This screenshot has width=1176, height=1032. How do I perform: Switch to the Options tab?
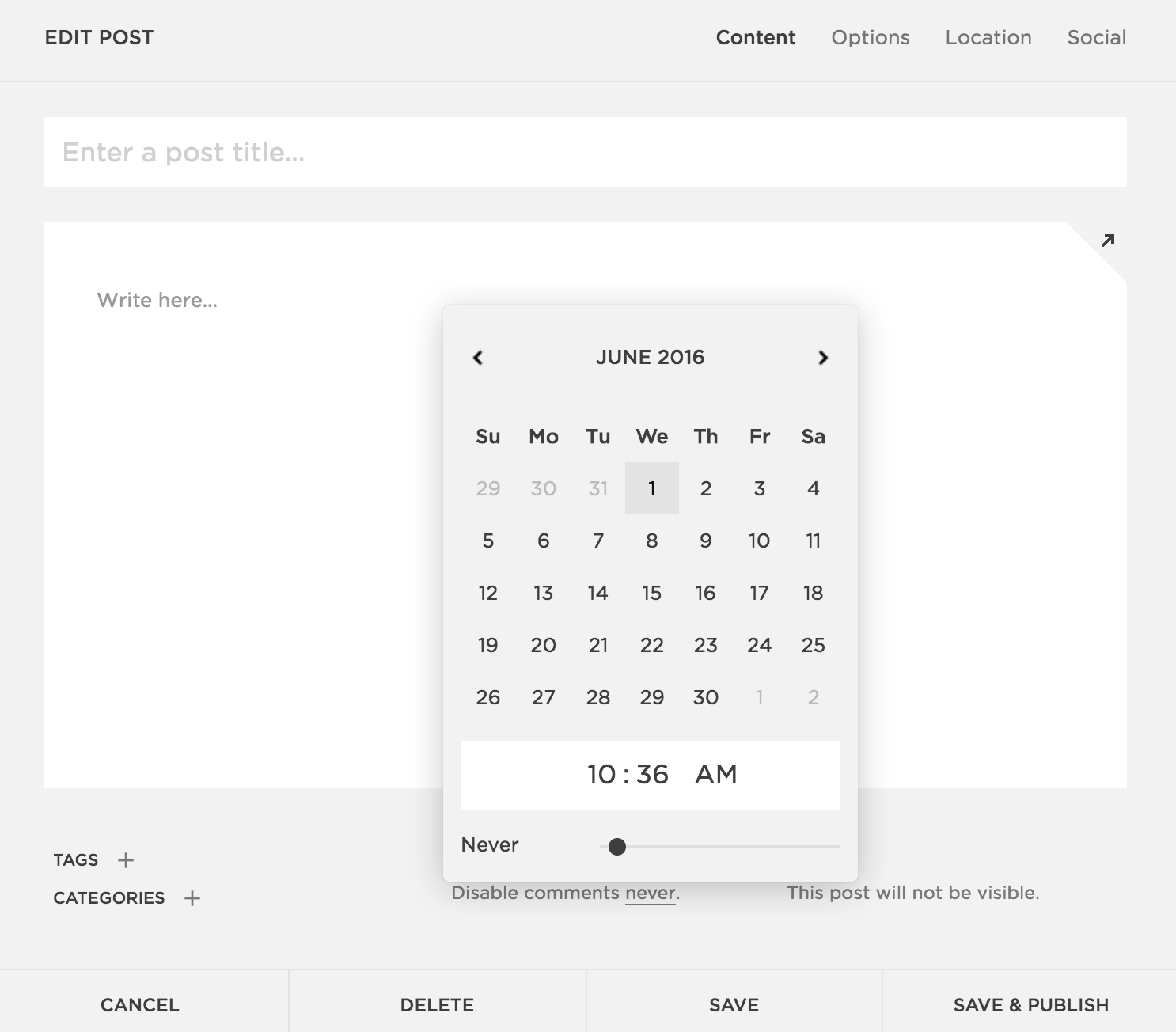click(x=870, y=37)
